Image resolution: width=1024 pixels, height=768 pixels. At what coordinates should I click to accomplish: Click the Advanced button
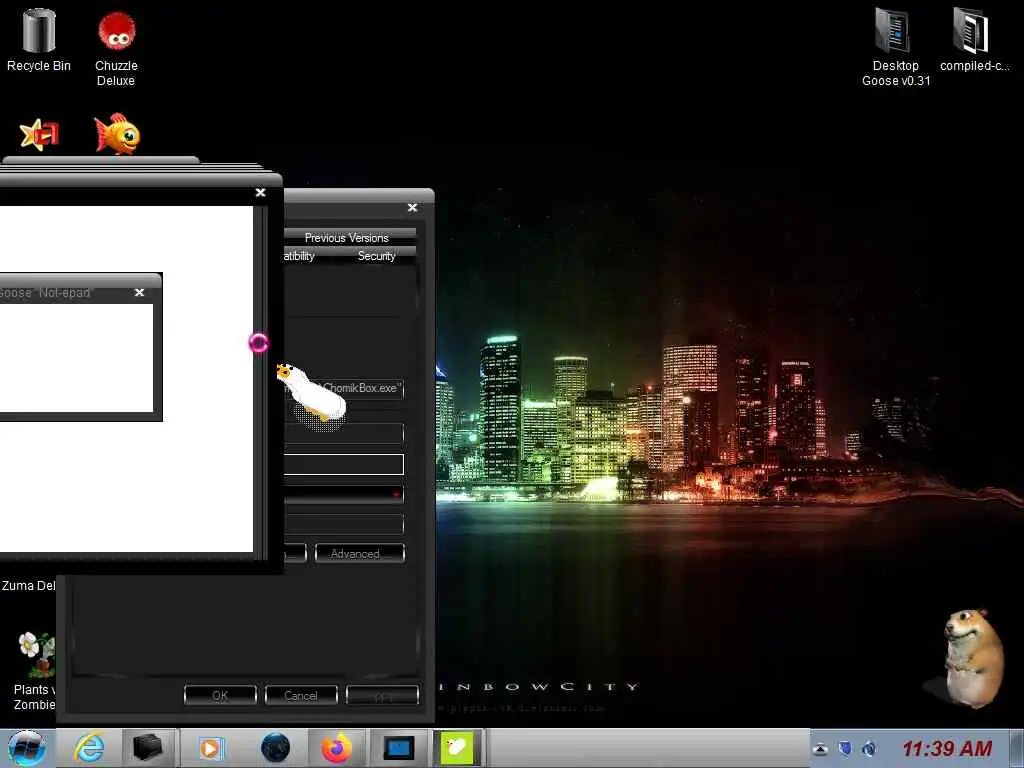pos(360,554)
